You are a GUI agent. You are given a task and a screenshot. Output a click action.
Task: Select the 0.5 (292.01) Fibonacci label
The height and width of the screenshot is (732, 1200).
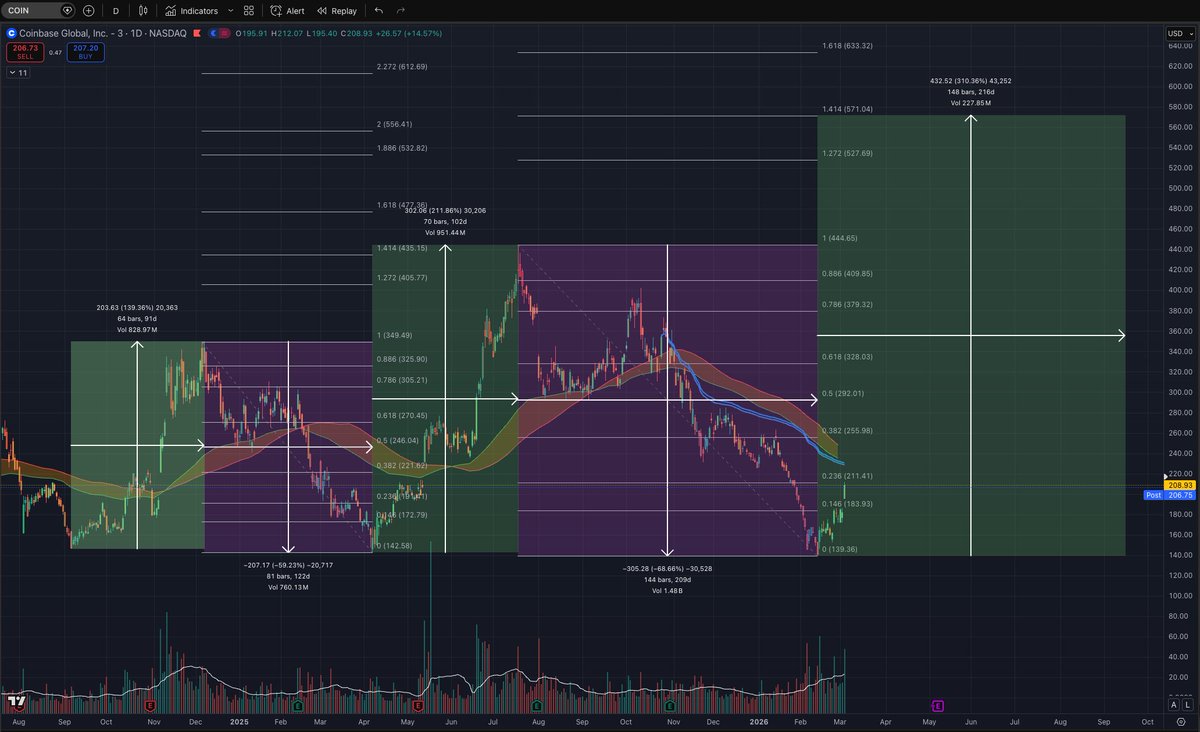pyautogui.click(x=843, y=394)
